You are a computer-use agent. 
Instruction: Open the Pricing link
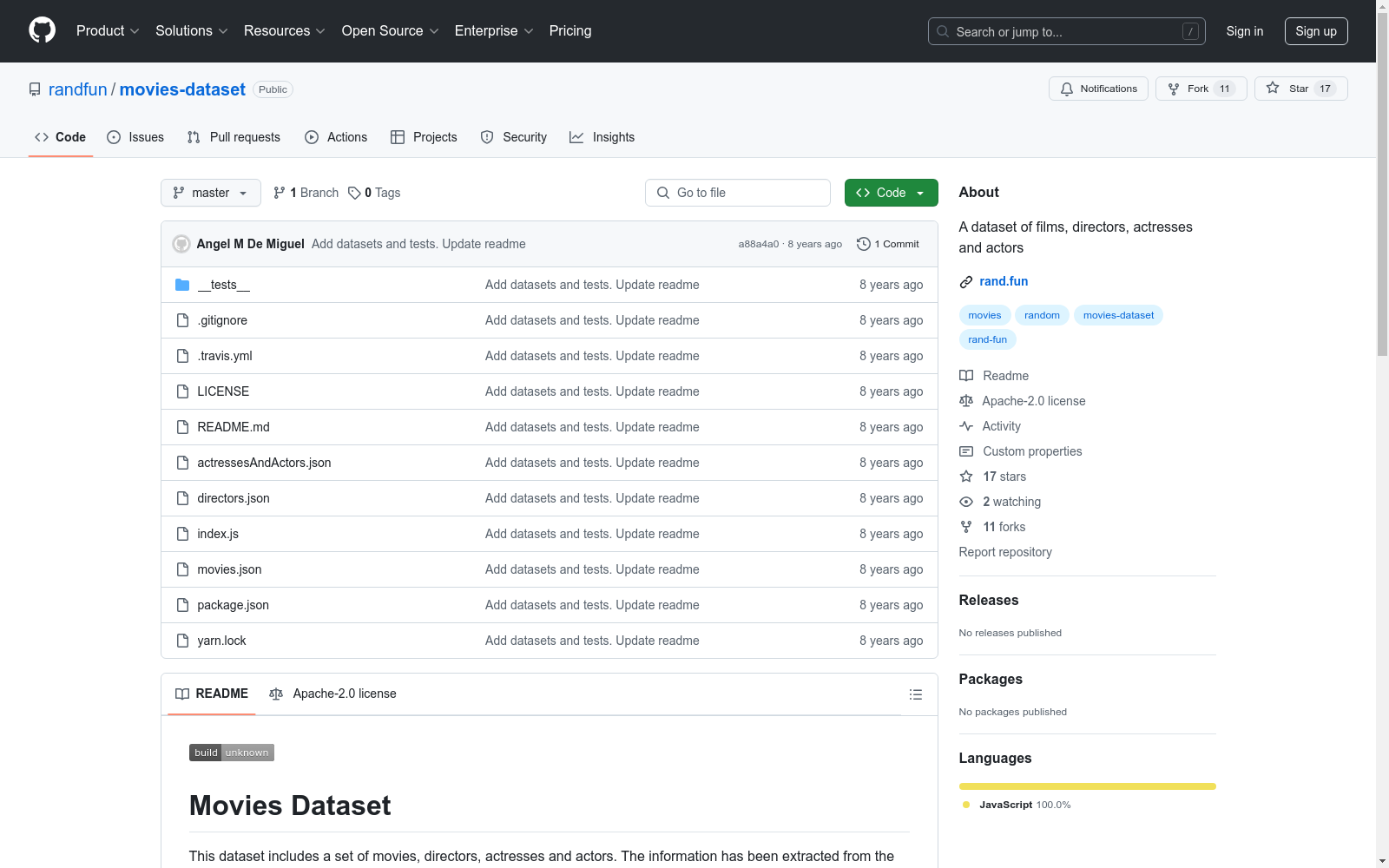pos(570,30)
